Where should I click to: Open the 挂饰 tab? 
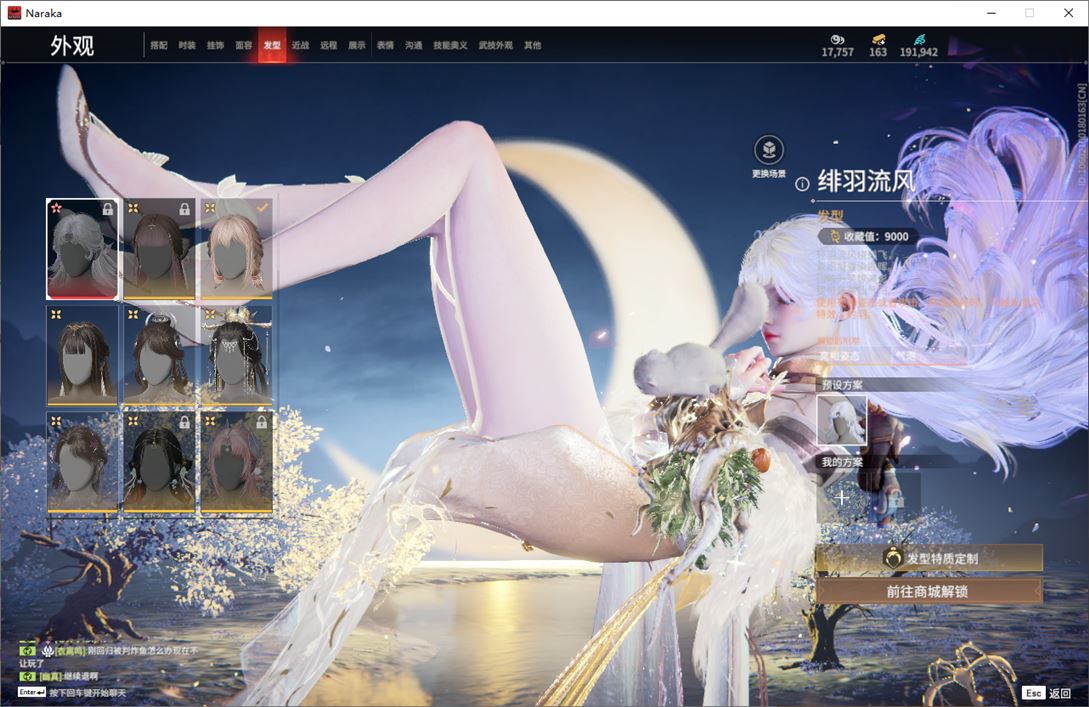click(215, 45)
